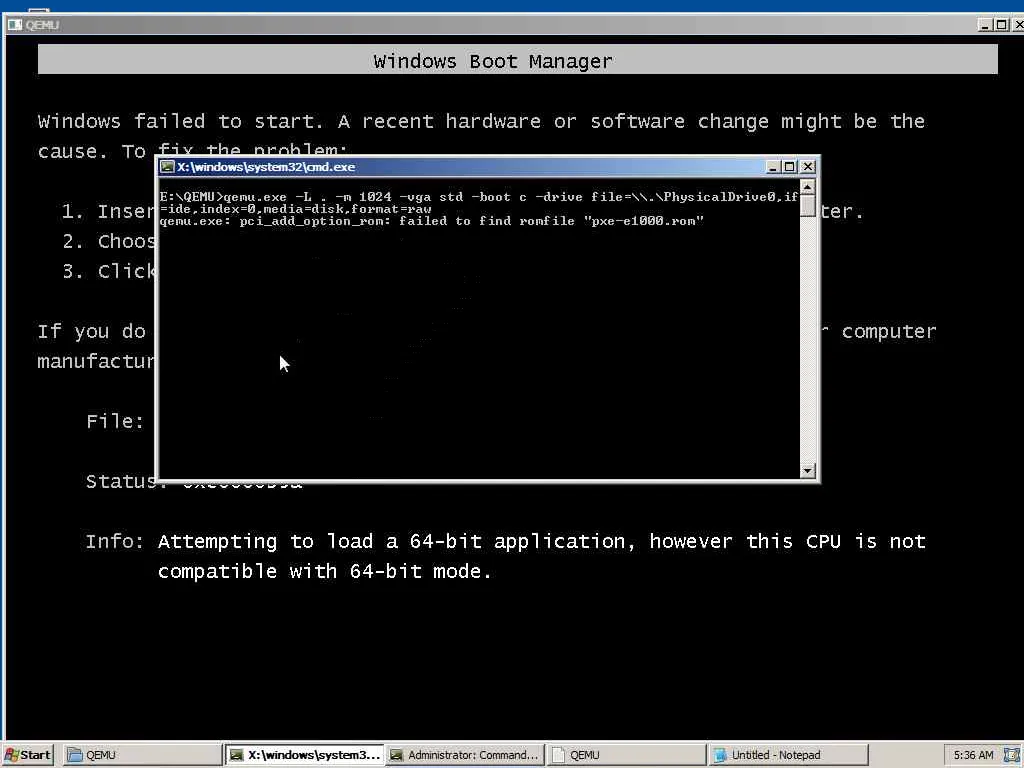Click the QEMU window title bar
Viewport: 1024px width, 768px height.
click(513, 25)
